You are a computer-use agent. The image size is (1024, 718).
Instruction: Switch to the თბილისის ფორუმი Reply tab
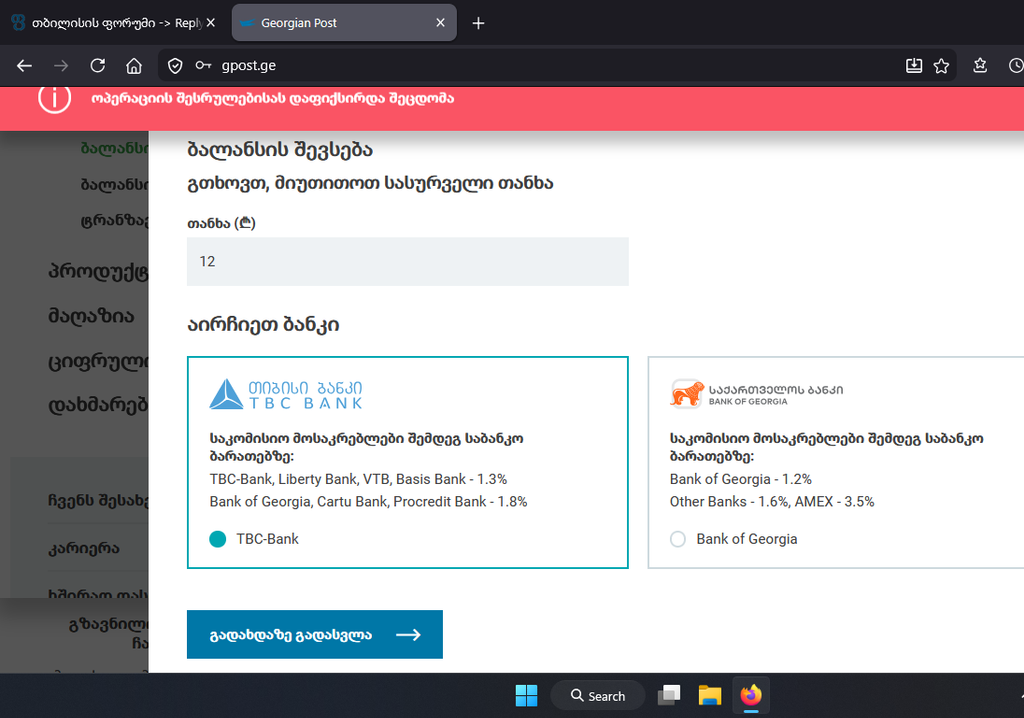click(114, 23)
